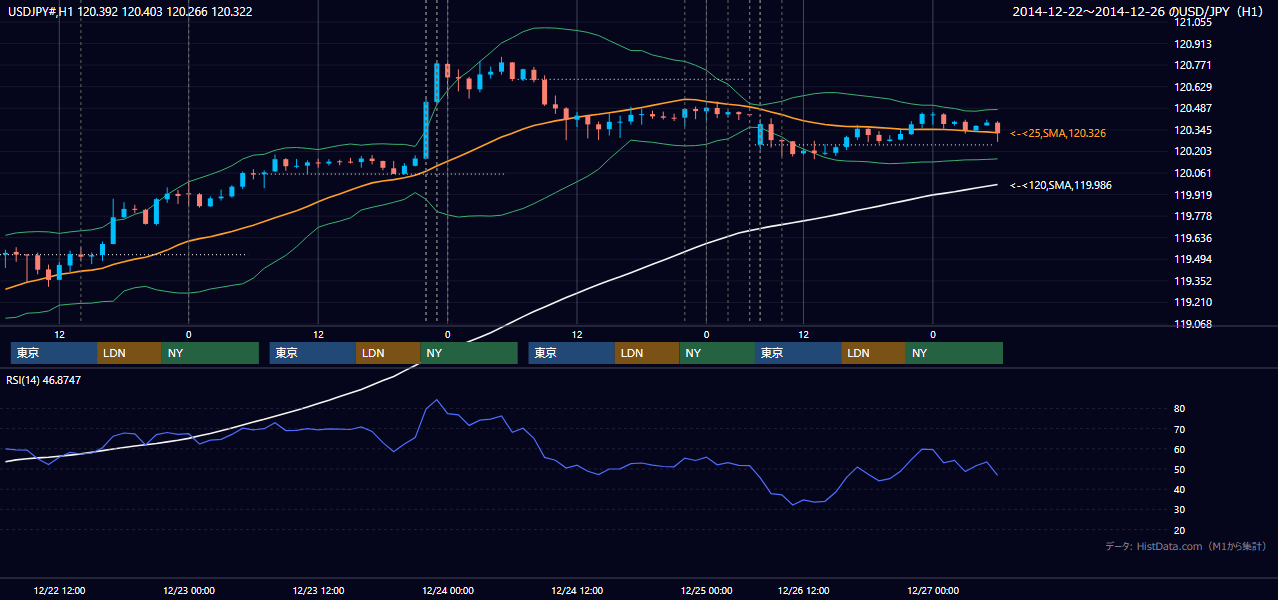Click price axis value 120.203

(x=1194, y=151)
